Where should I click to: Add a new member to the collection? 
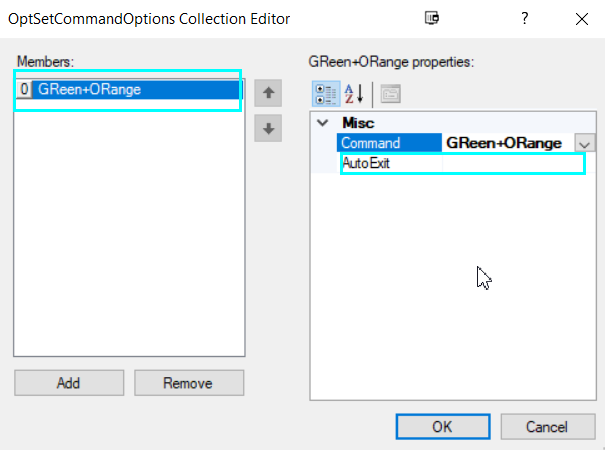pos(69,383)
